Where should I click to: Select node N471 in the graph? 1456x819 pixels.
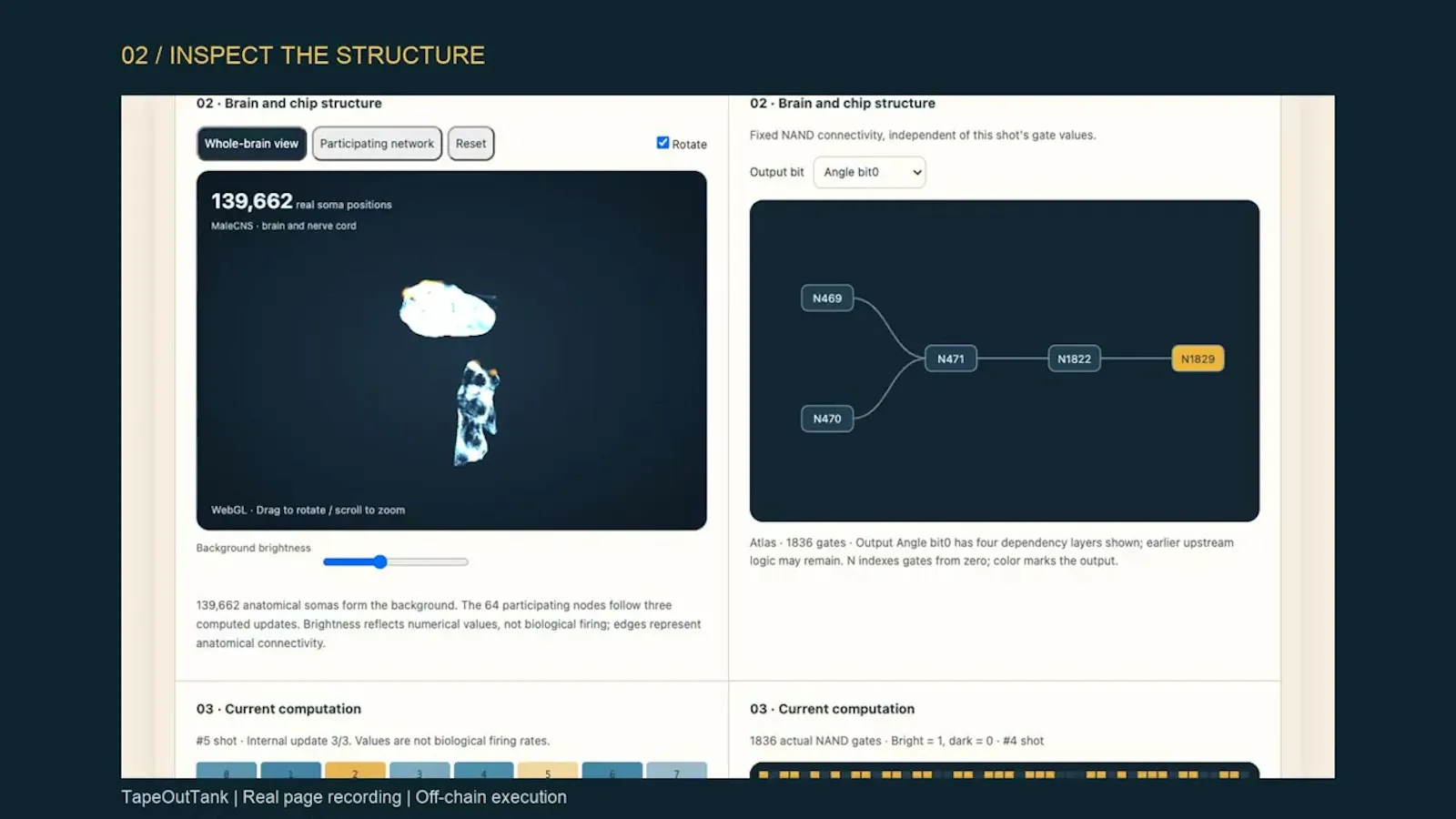click(x=951, y=359)
